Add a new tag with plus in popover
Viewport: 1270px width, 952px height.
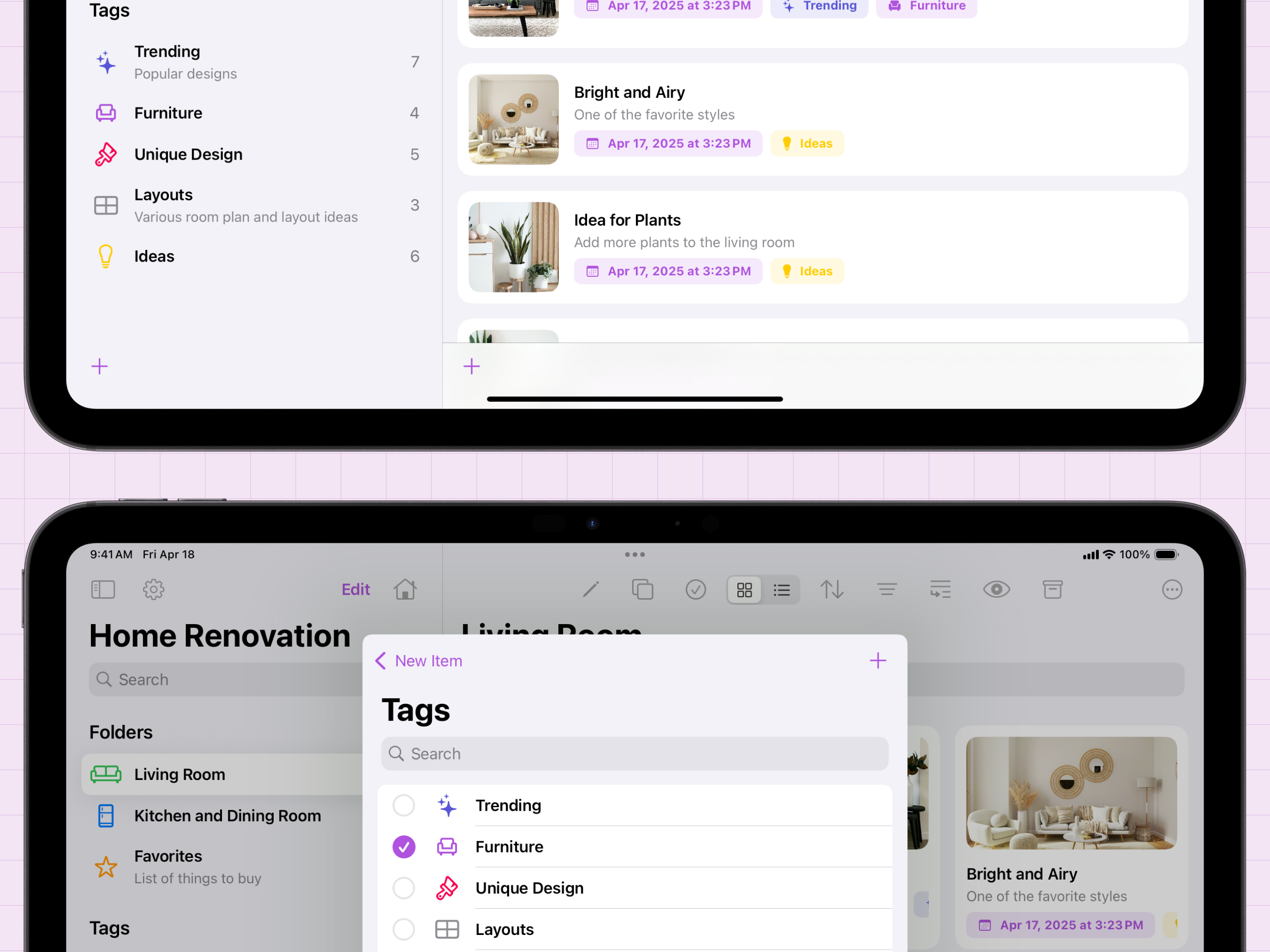(878, 660)
